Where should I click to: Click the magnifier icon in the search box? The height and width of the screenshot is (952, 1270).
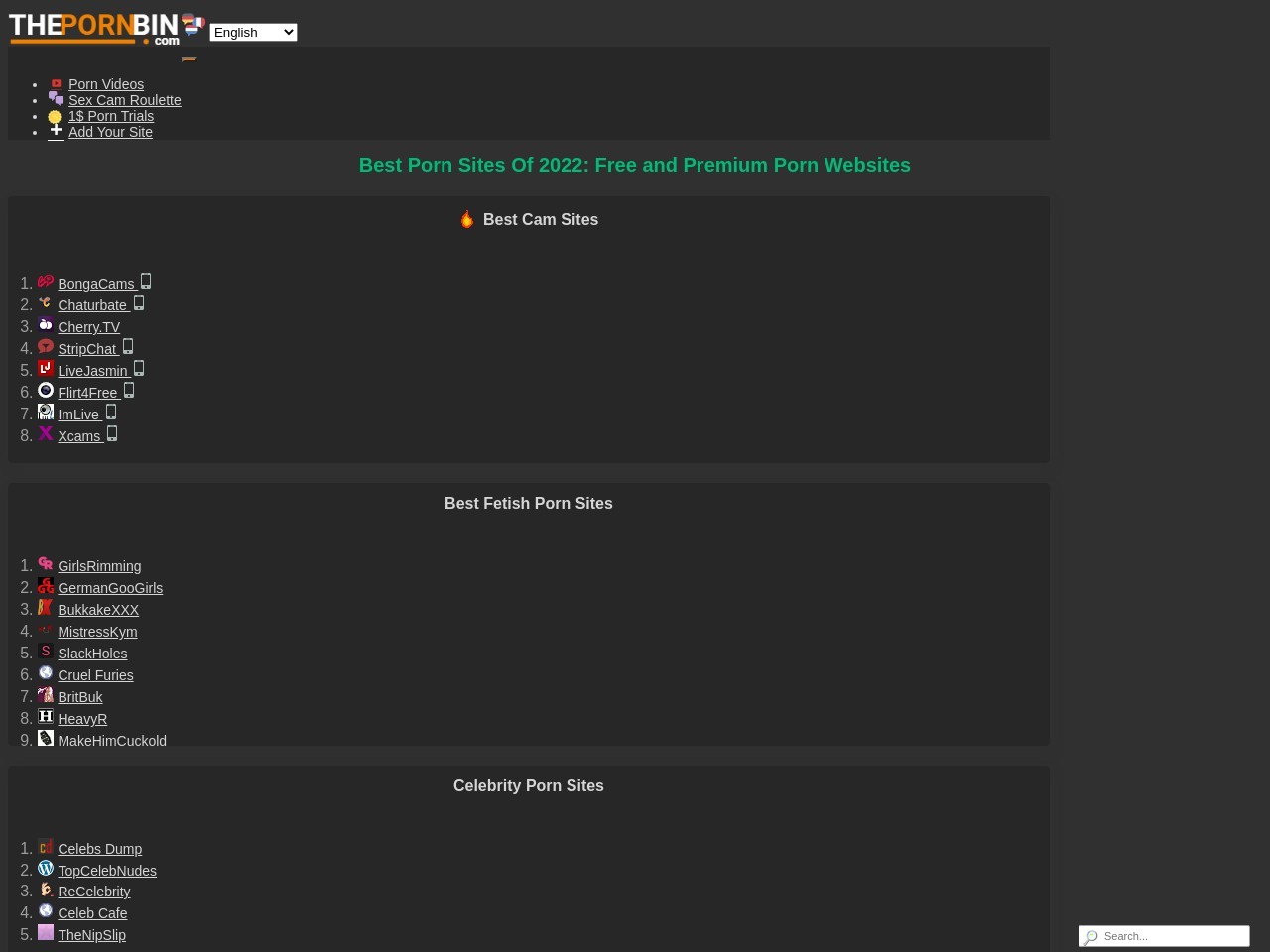click(1091, 936)
